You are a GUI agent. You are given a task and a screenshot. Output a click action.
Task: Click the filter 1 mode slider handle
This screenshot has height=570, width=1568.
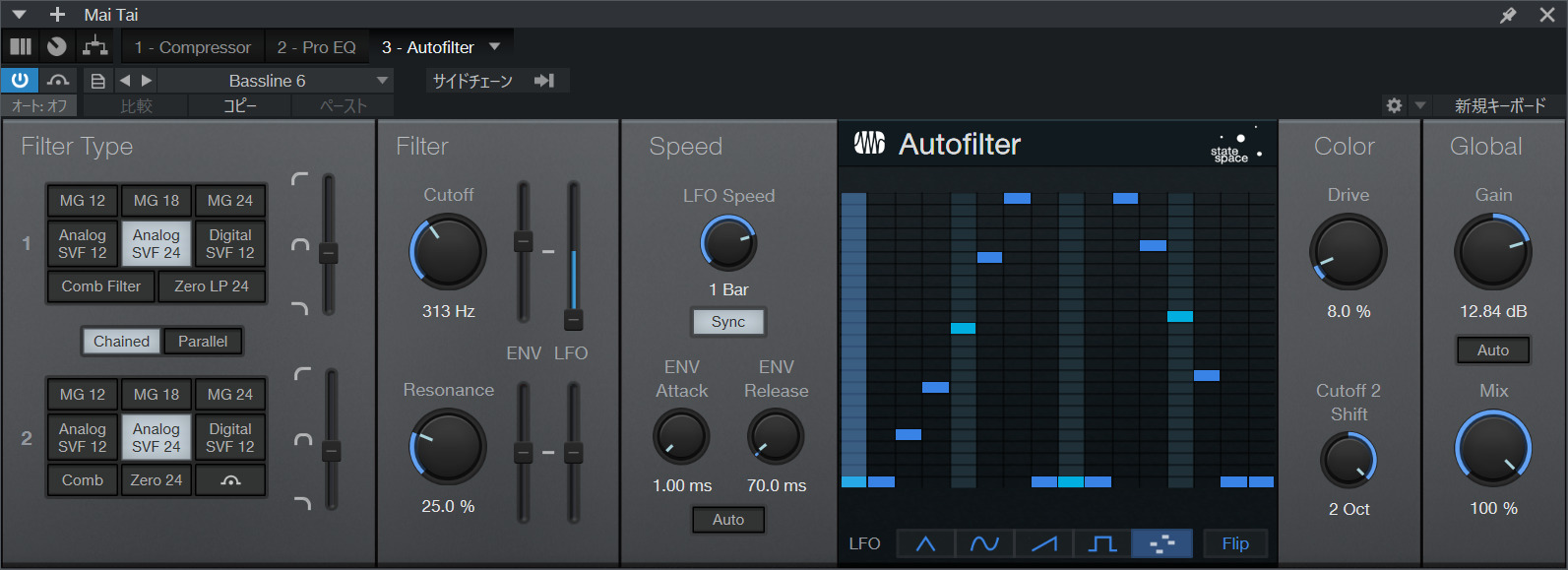[329, 253]
